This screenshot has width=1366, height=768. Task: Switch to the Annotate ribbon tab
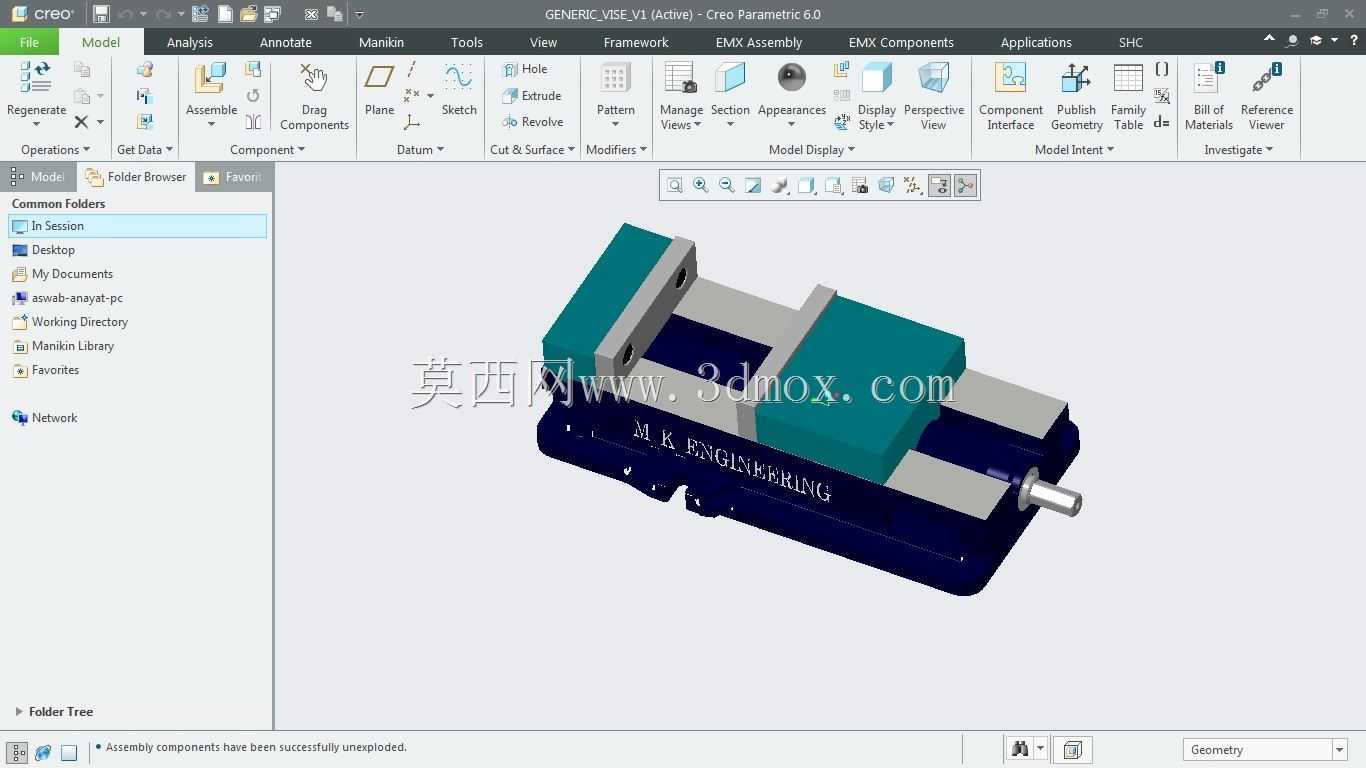click(x=286, y=42)
